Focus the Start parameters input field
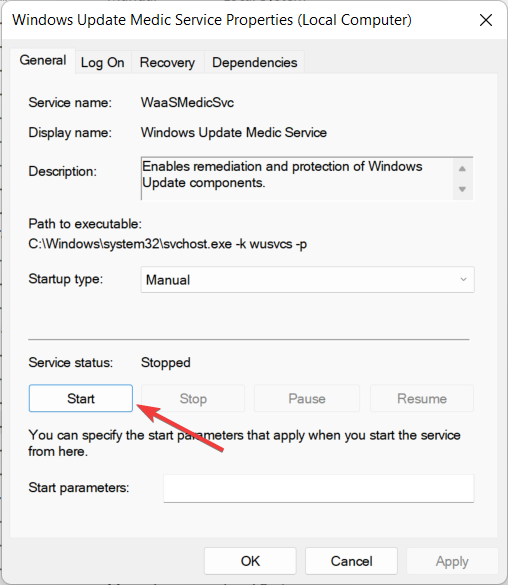 [319, 488]
